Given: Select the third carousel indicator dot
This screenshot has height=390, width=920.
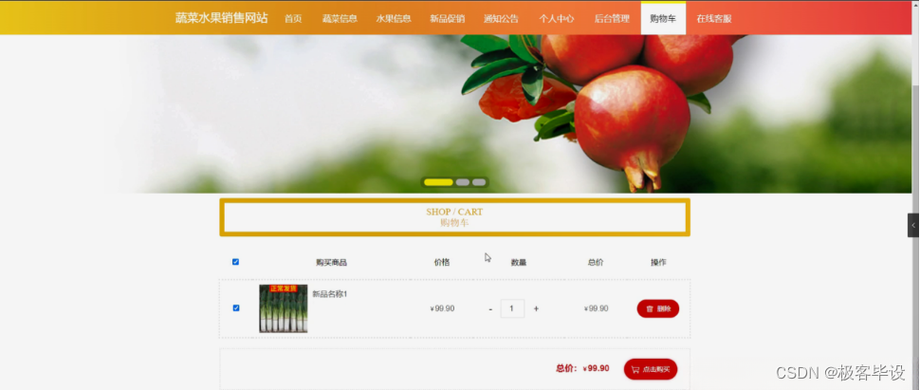Looking at the screenshot, I should click(x=479, y=182).
